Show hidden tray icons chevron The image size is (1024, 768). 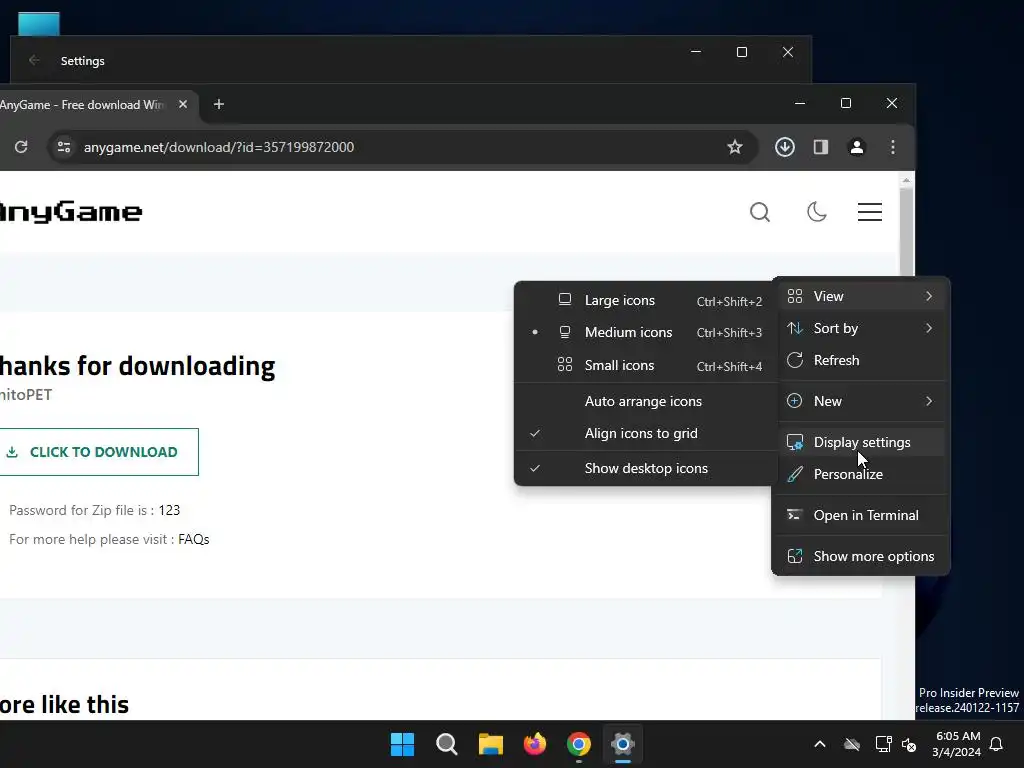tap(820, 744)
